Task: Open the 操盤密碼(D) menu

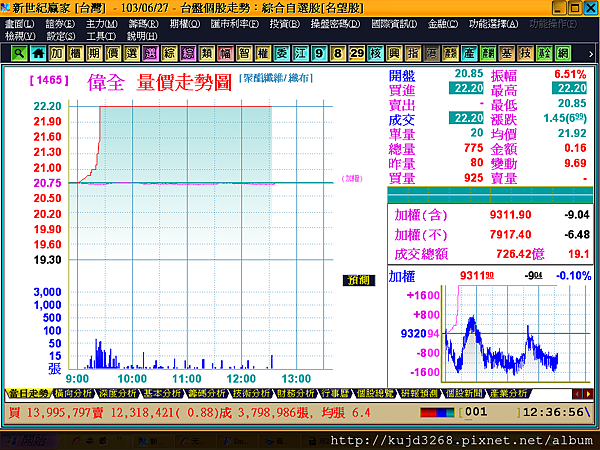Action: [335, 24]
